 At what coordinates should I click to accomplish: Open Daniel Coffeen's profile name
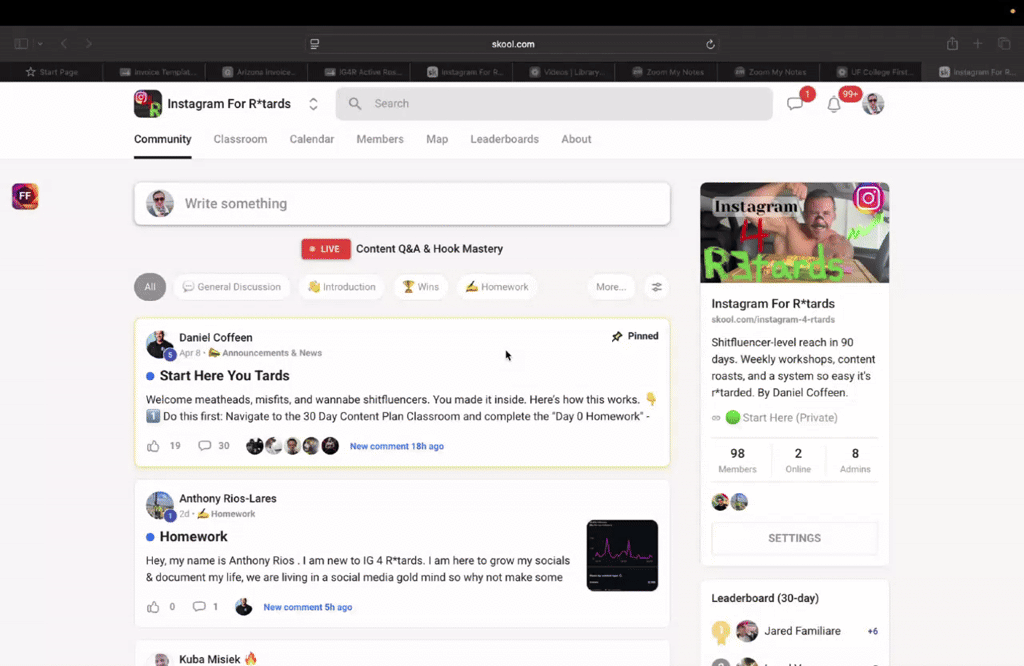(x=216, y=338)
